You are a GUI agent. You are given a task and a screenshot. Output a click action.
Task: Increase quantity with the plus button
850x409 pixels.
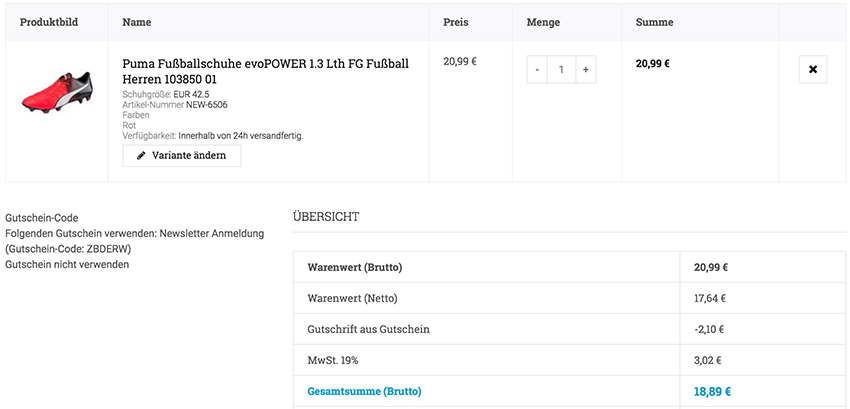(x=585, y=69)
